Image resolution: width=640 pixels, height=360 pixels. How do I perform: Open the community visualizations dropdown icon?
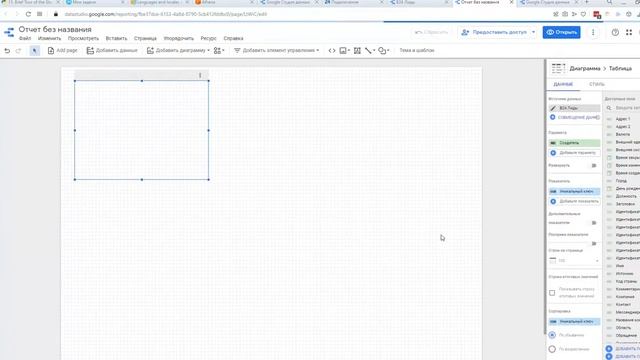coord(219,51)
